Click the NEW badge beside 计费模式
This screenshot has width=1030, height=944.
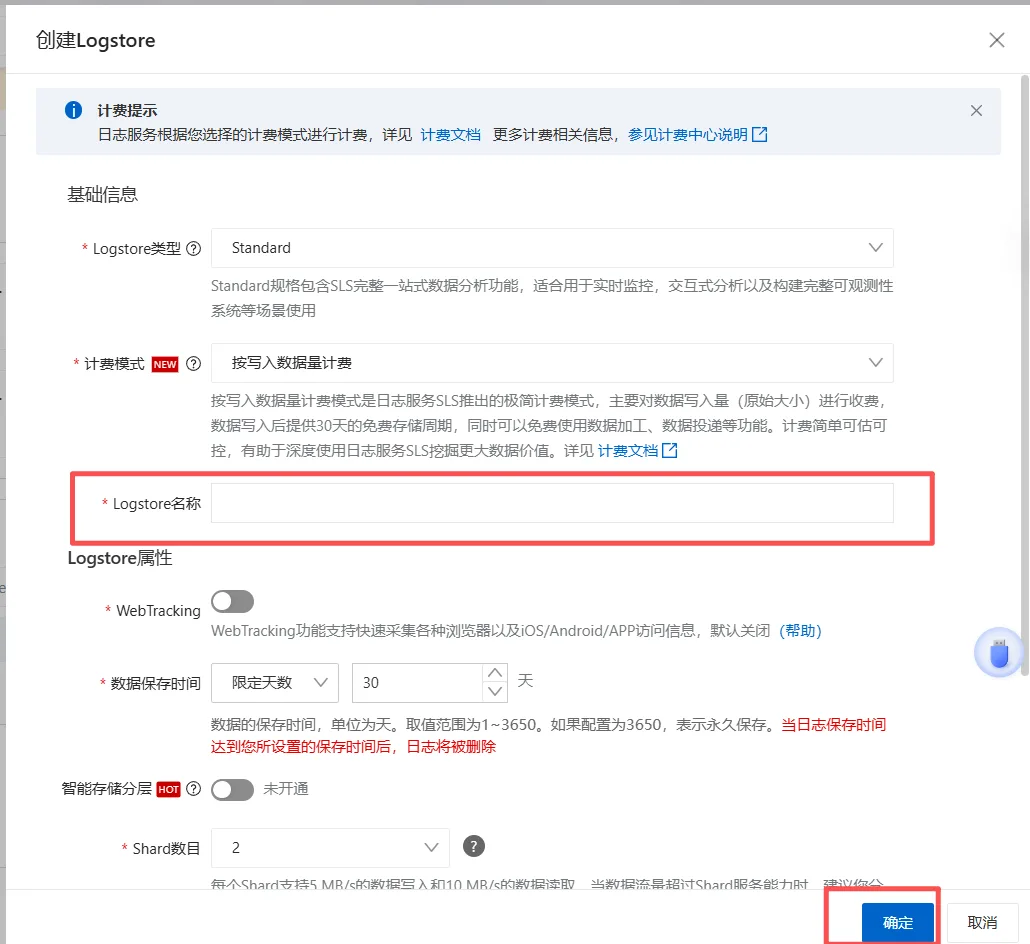point(165,364)
